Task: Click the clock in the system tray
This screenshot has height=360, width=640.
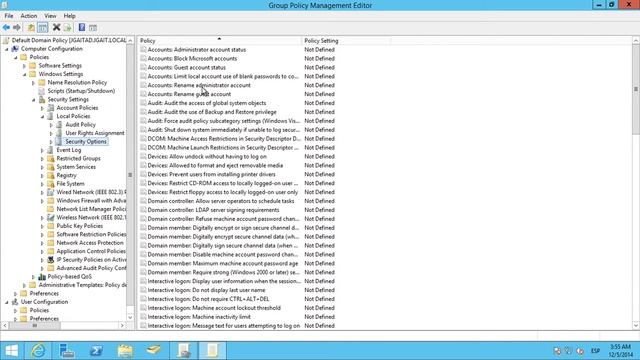Action: 620,351
